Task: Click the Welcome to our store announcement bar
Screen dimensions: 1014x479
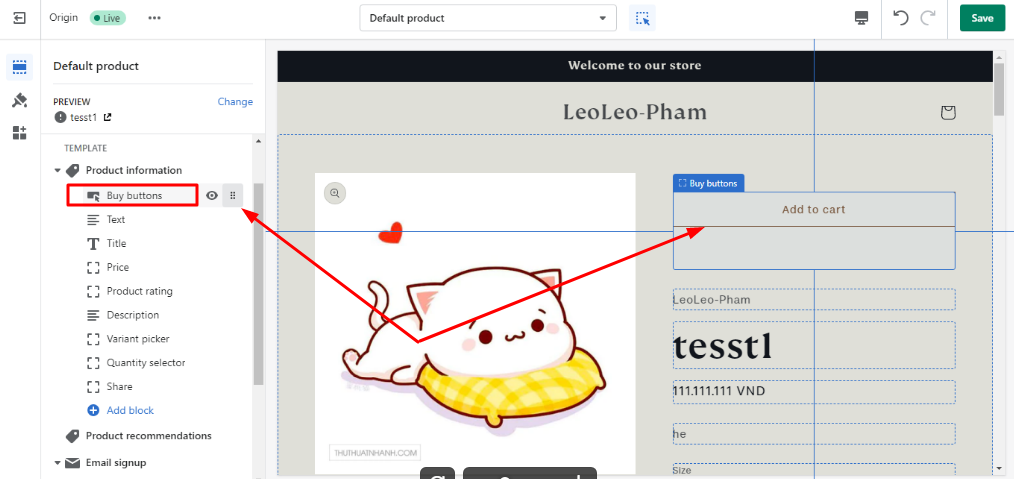Action: (634, 65)
